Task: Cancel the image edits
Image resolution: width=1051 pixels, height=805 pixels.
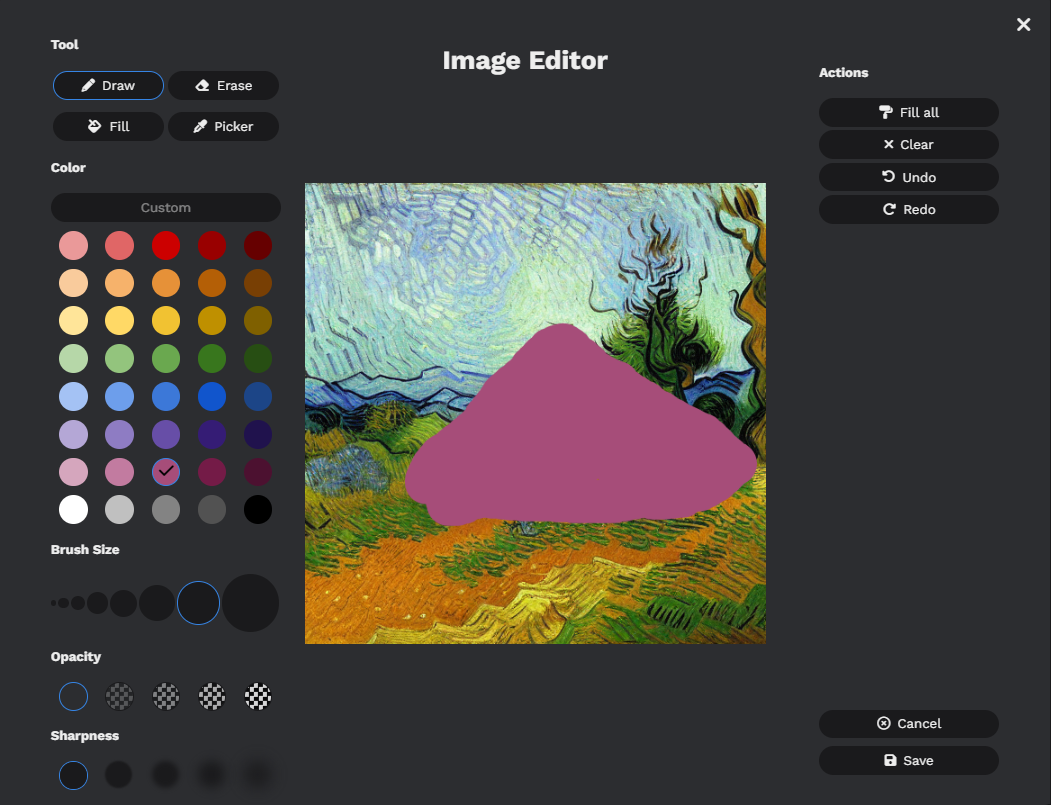Action: [908, 724]
